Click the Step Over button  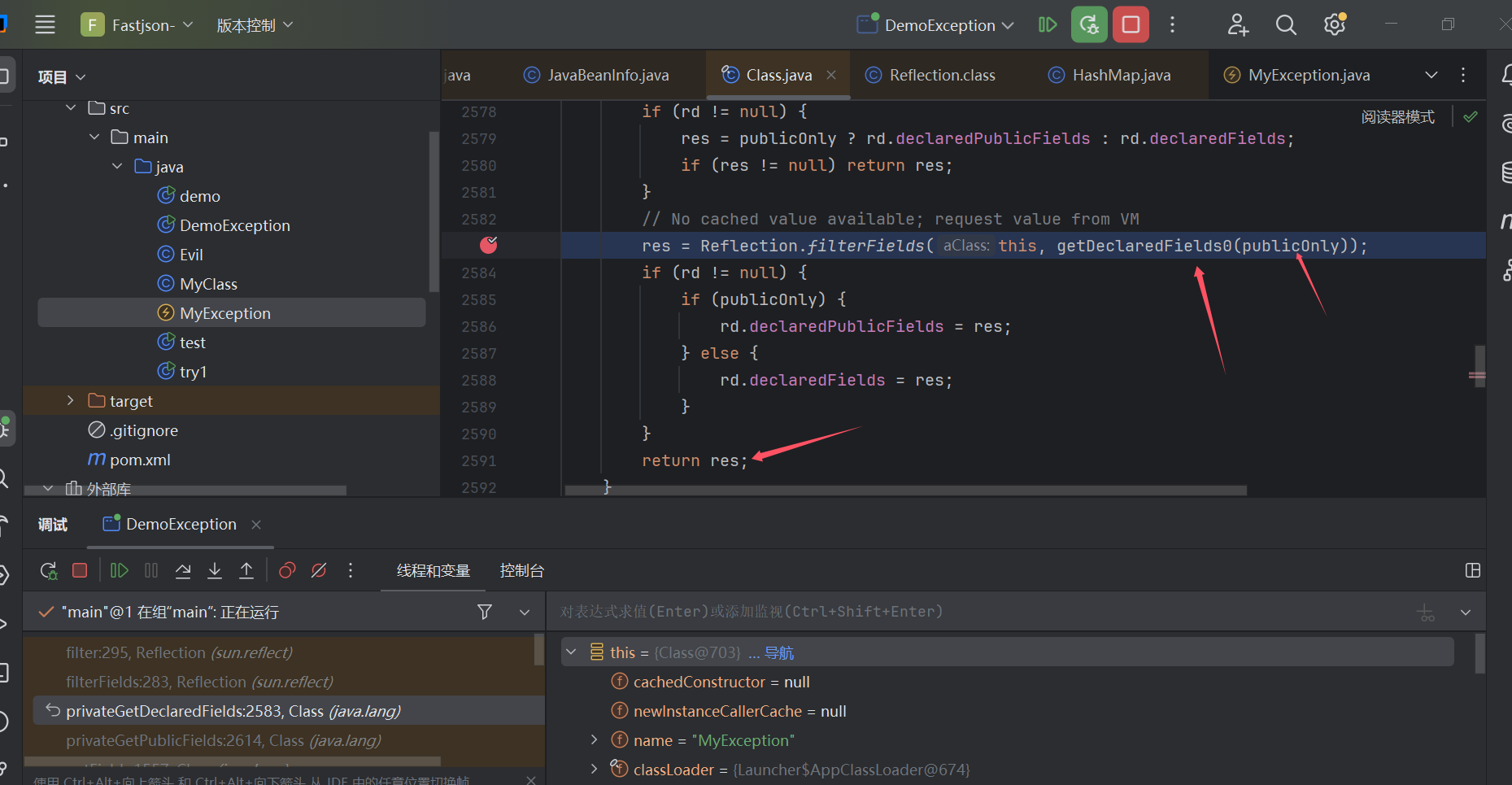pos(183,570)
